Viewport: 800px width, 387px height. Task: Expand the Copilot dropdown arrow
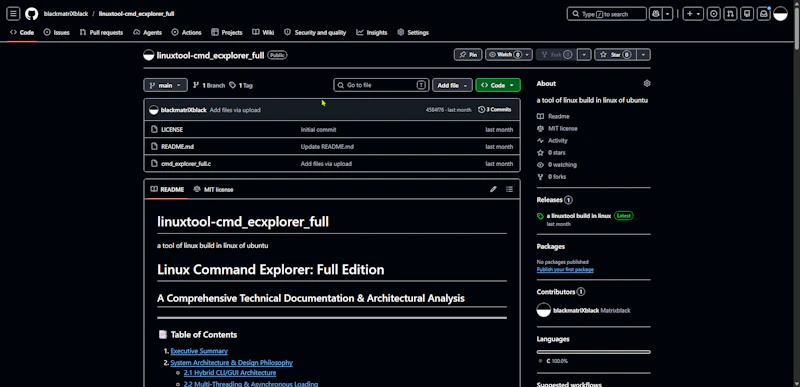[668, 14]
